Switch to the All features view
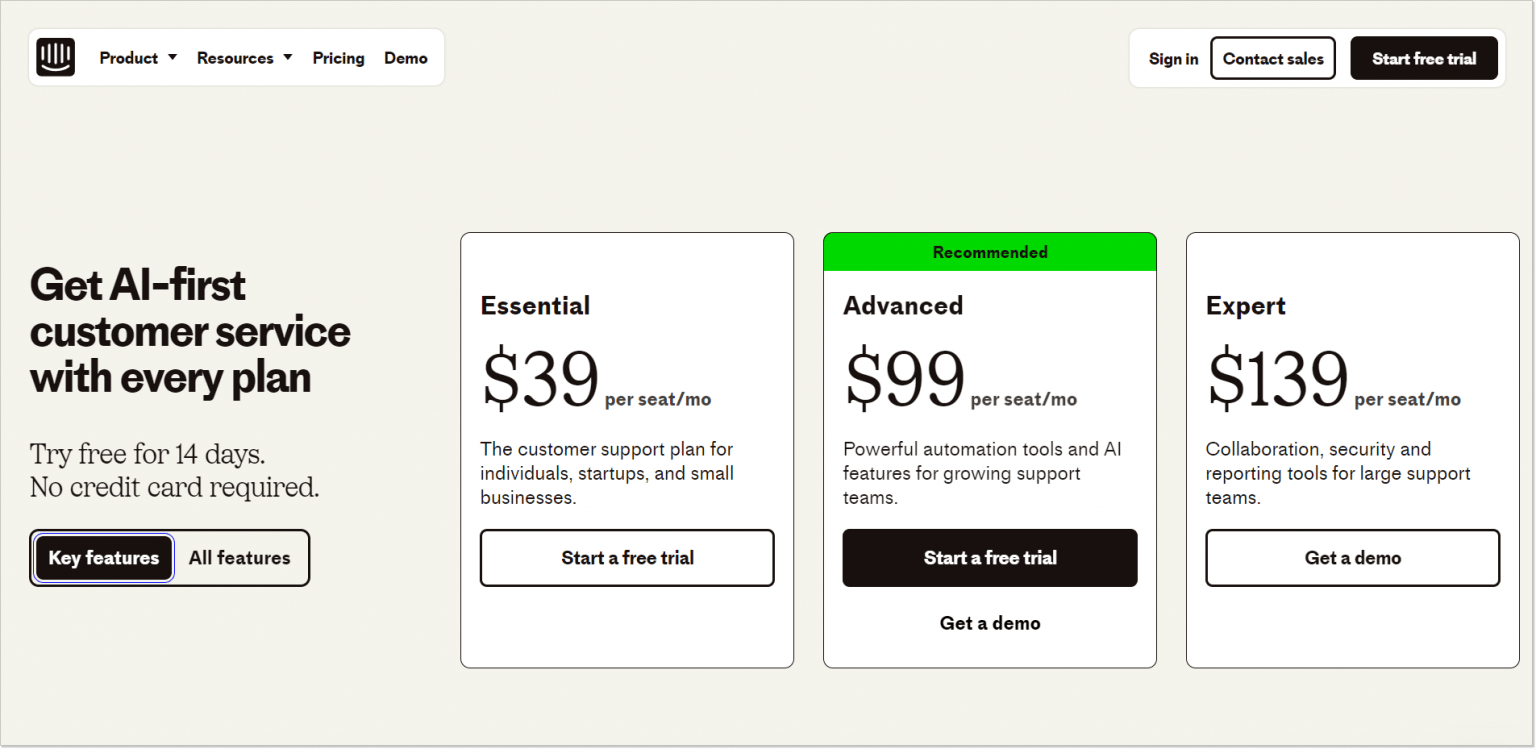 click(x=239, y=558)
